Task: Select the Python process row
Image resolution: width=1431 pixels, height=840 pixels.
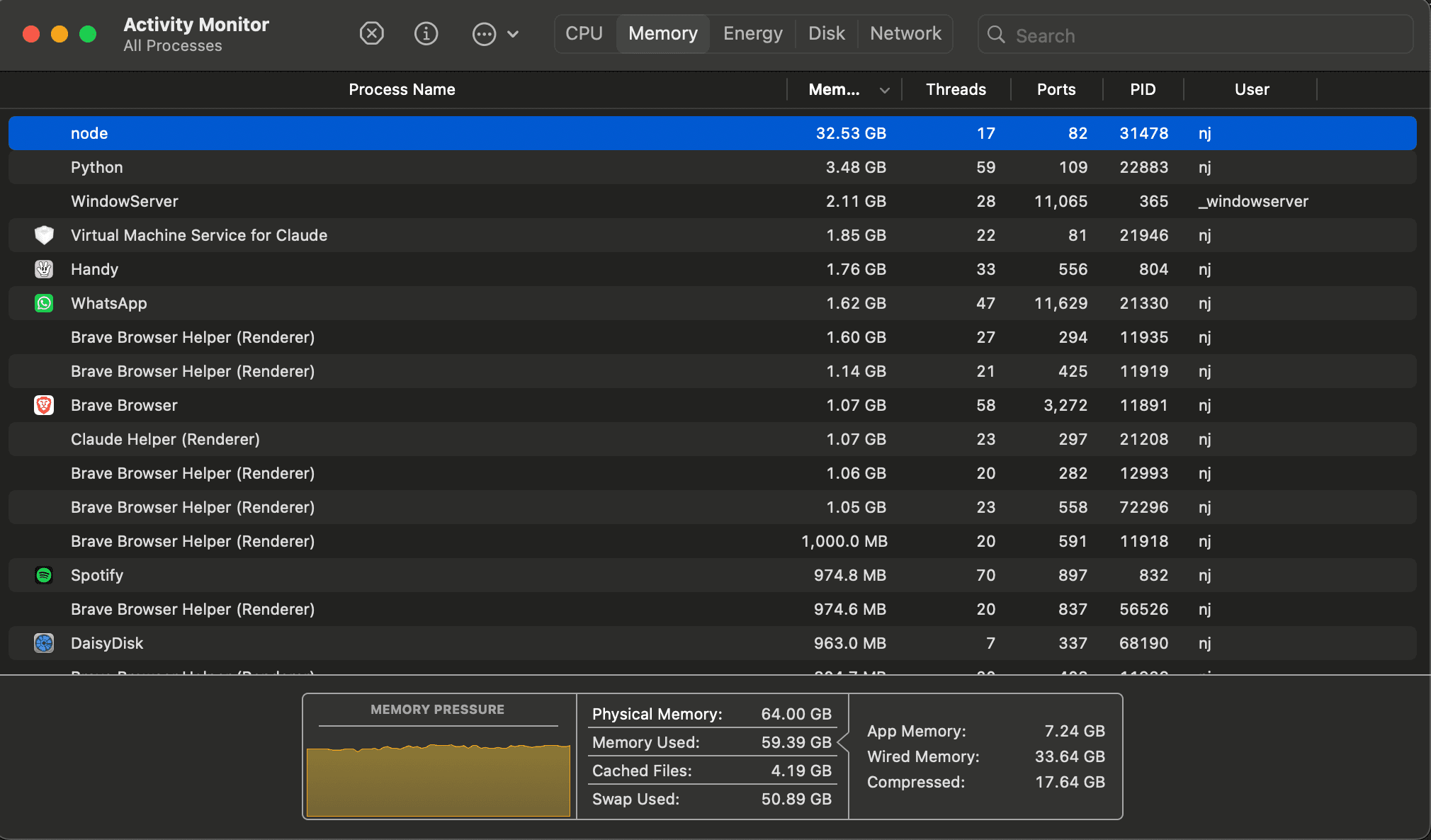Action: 713,167
